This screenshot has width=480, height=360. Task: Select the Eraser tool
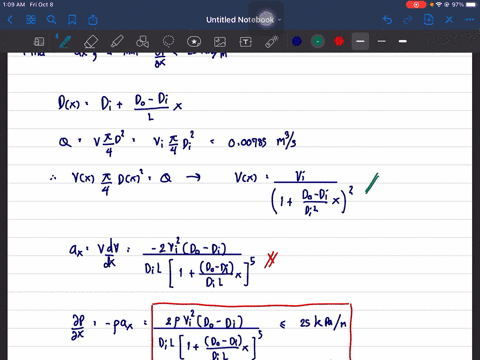[91, 42]
